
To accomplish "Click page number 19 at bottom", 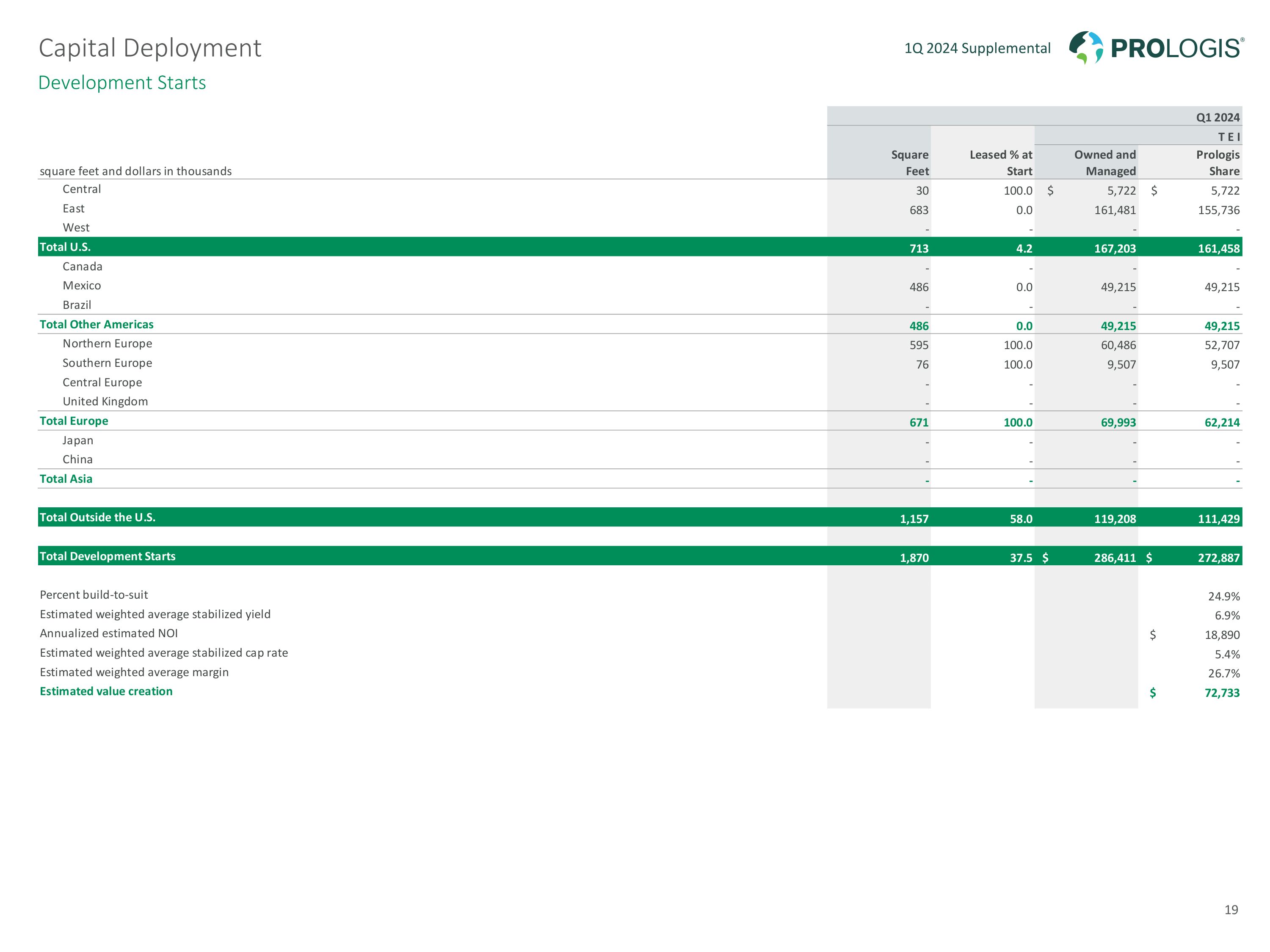I will [1230, 910].
